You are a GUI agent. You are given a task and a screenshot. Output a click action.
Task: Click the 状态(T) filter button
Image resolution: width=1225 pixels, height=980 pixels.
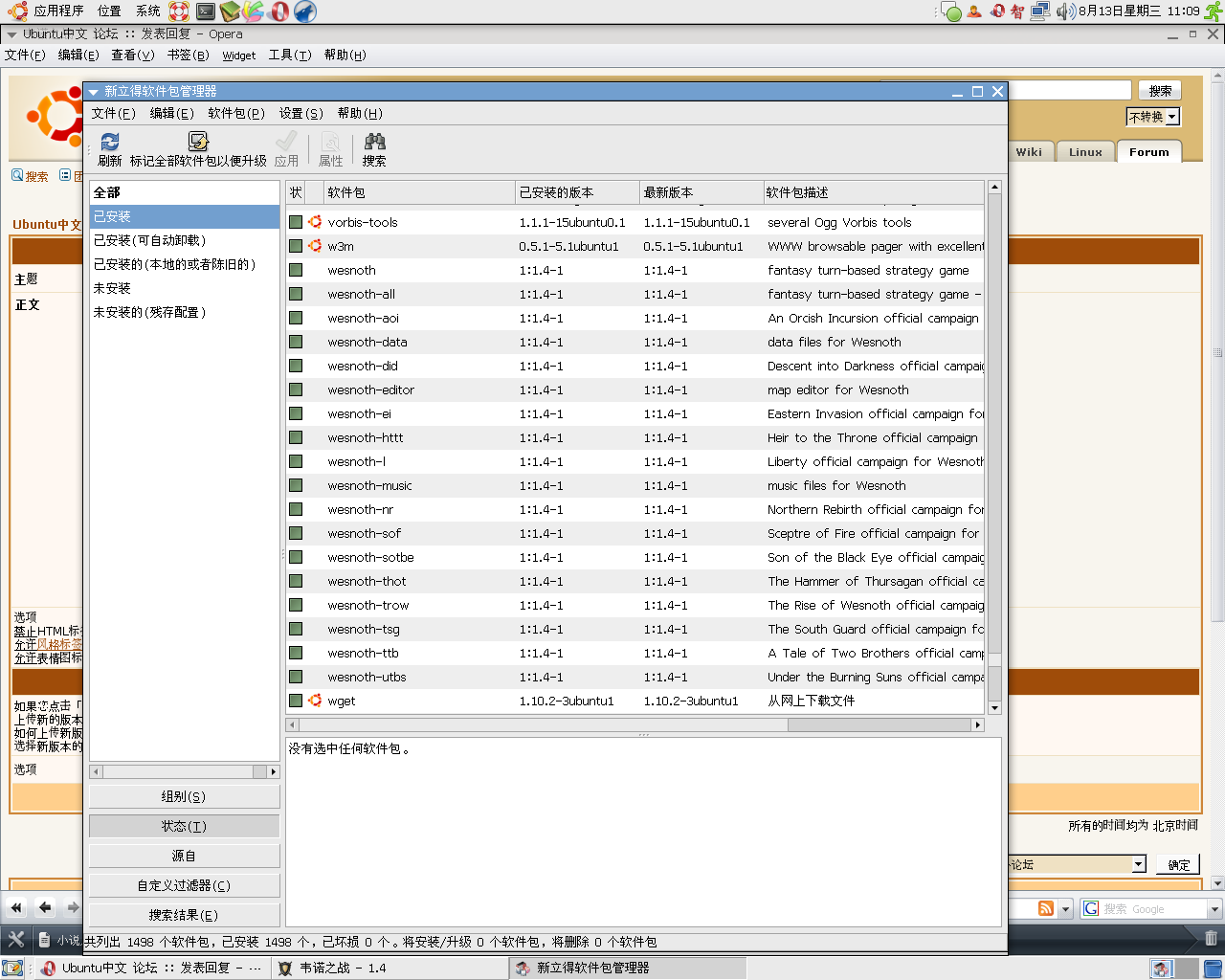[184, 826]
